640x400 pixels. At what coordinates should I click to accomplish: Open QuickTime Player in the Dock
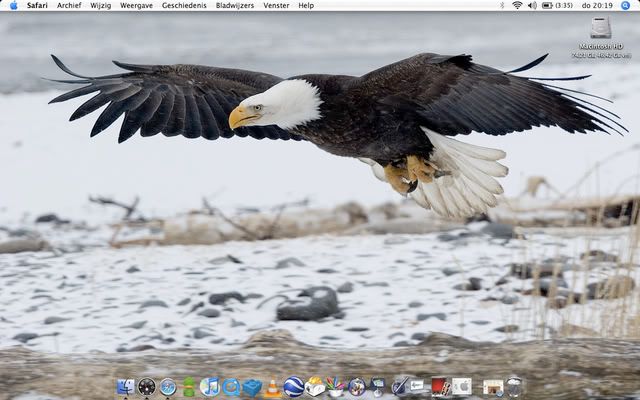(x=231, y=387)
